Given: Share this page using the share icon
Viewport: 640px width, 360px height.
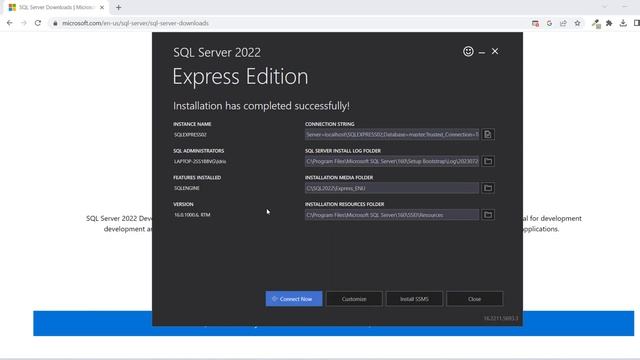Looking at the screenshot, I should [563, 23].
